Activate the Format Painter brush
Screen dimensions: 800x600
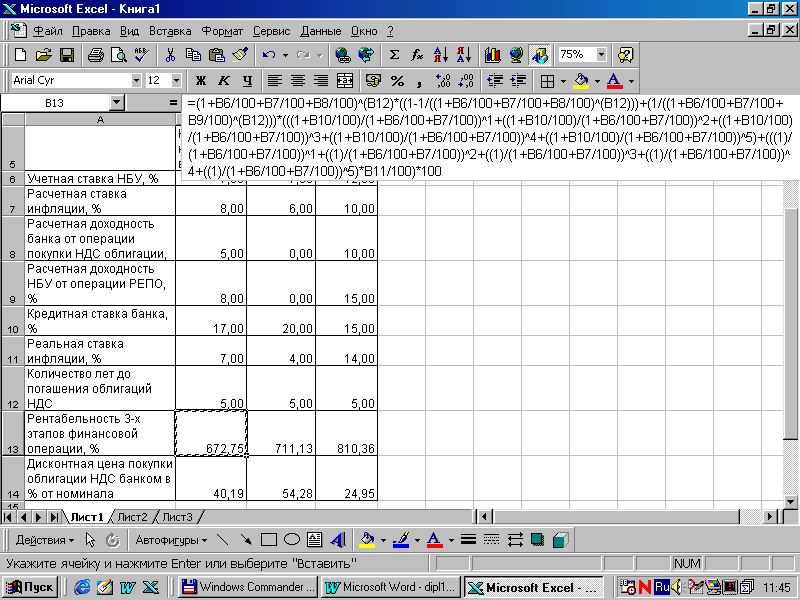240,55
